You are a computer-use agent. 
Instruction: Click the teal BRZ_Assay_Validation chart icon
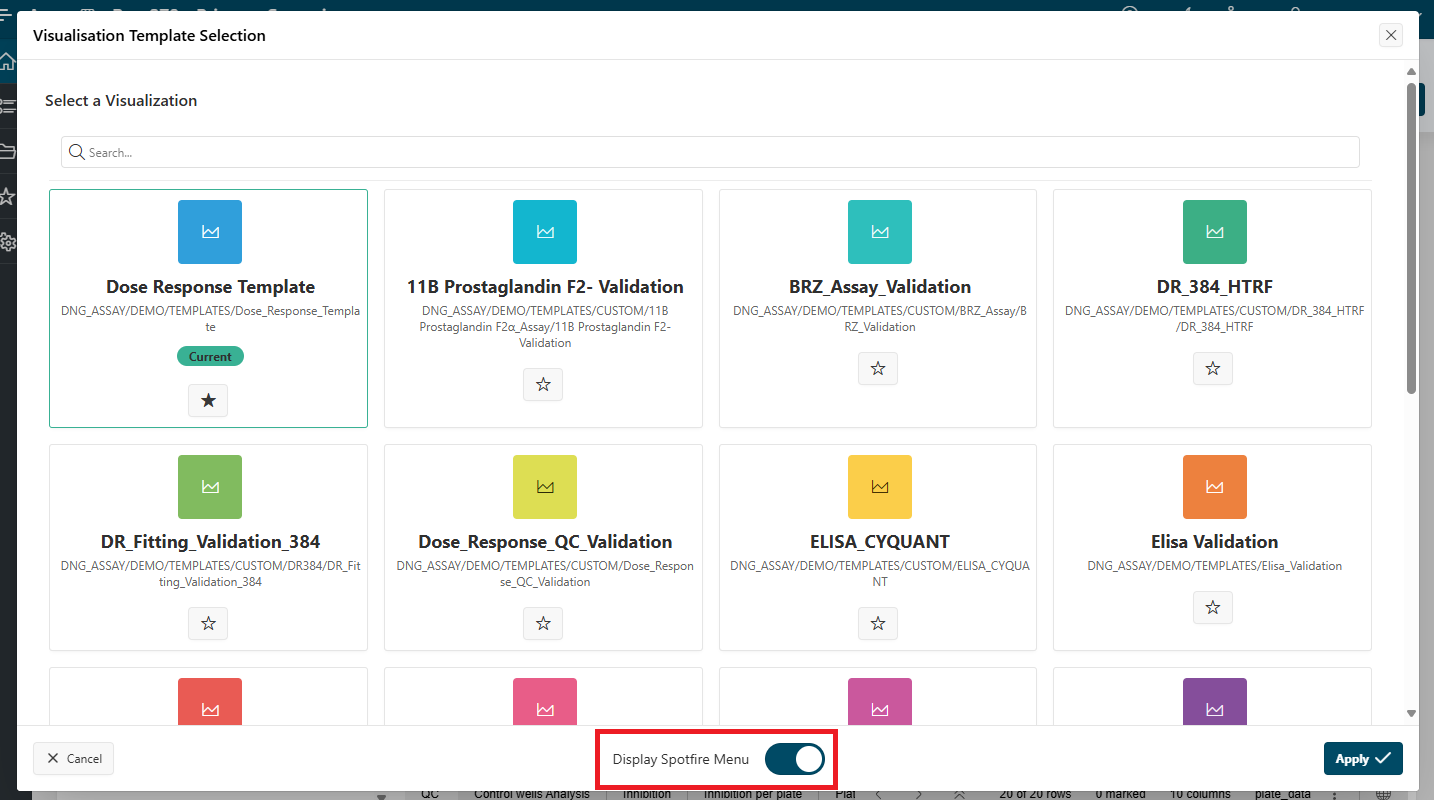[x=880, y=232]
